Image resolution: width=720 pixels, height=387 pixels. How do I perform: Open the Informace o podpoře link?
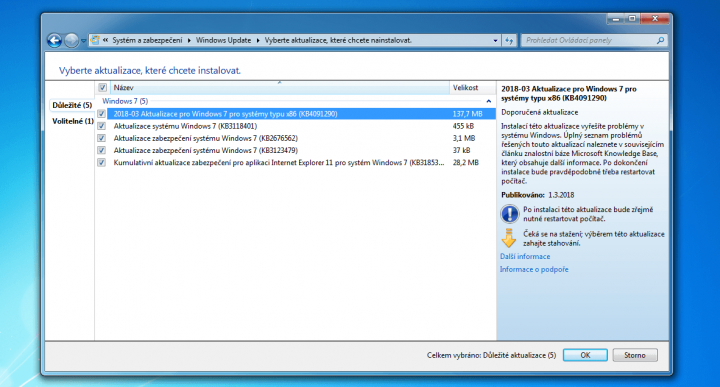tap(534, 269)
